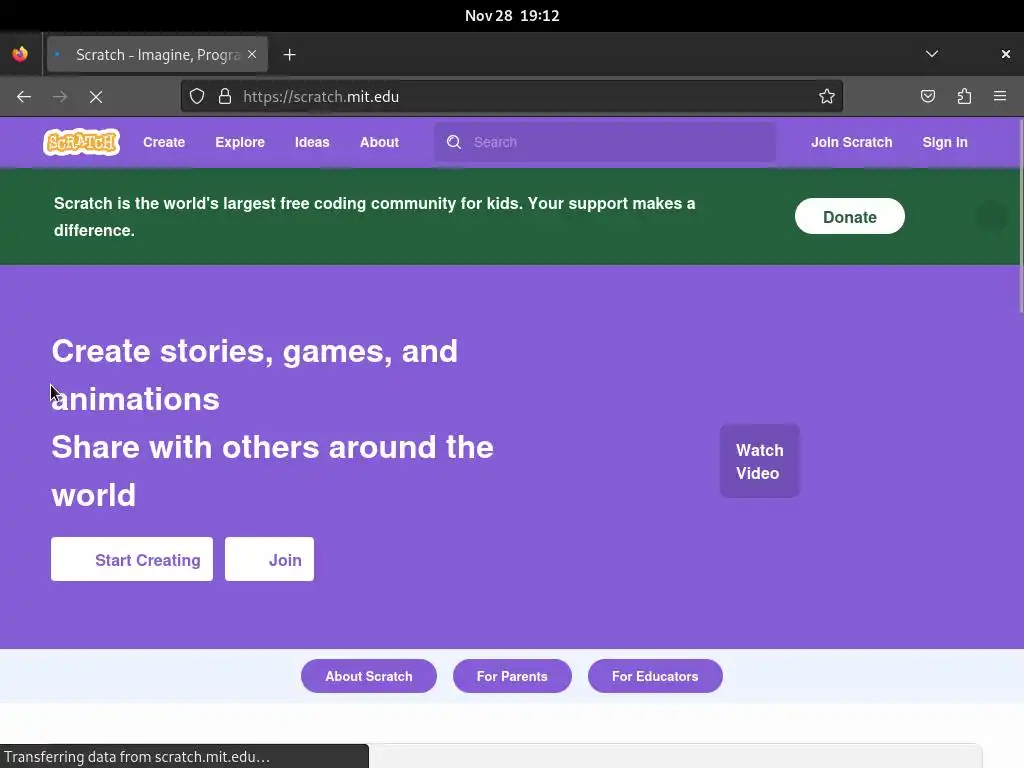Image resolution: width=1024 pixels, height=768 pixels.
Task: Open the clock and date panel
Action: pos(512,16)
